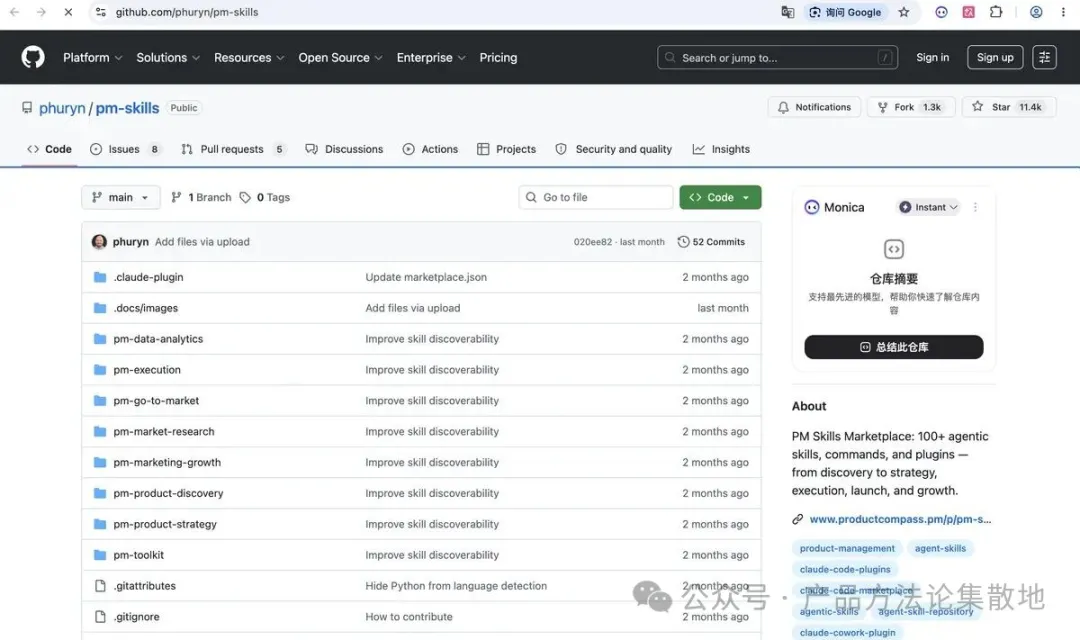Open the pm-go-to-market folder

156,400
